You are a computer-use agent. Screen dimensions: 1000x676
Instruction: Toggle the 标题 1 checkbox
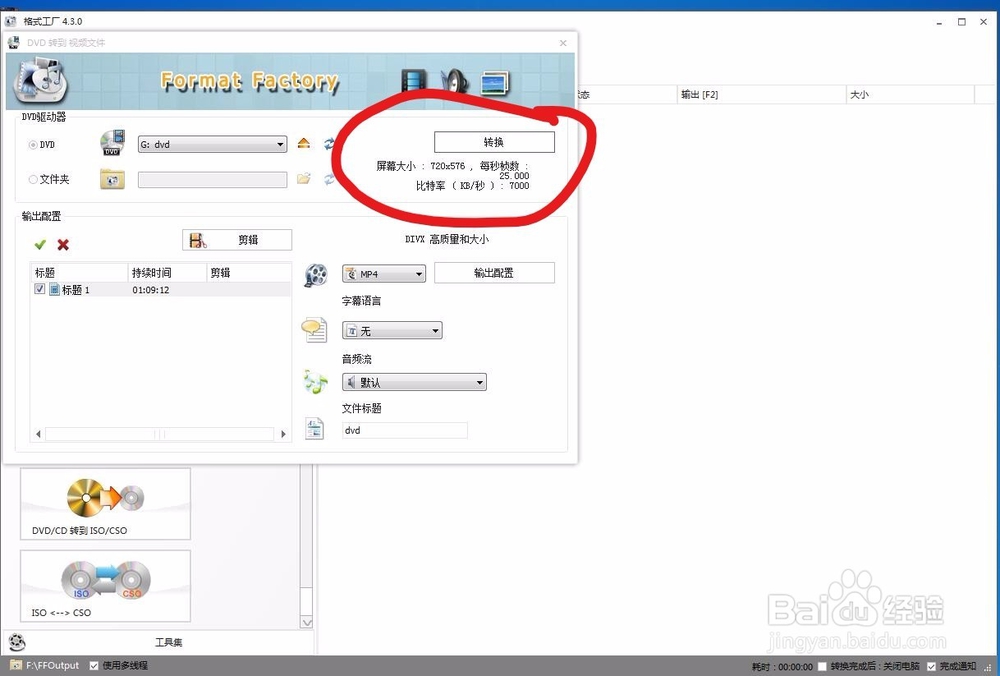pos(40,289)
